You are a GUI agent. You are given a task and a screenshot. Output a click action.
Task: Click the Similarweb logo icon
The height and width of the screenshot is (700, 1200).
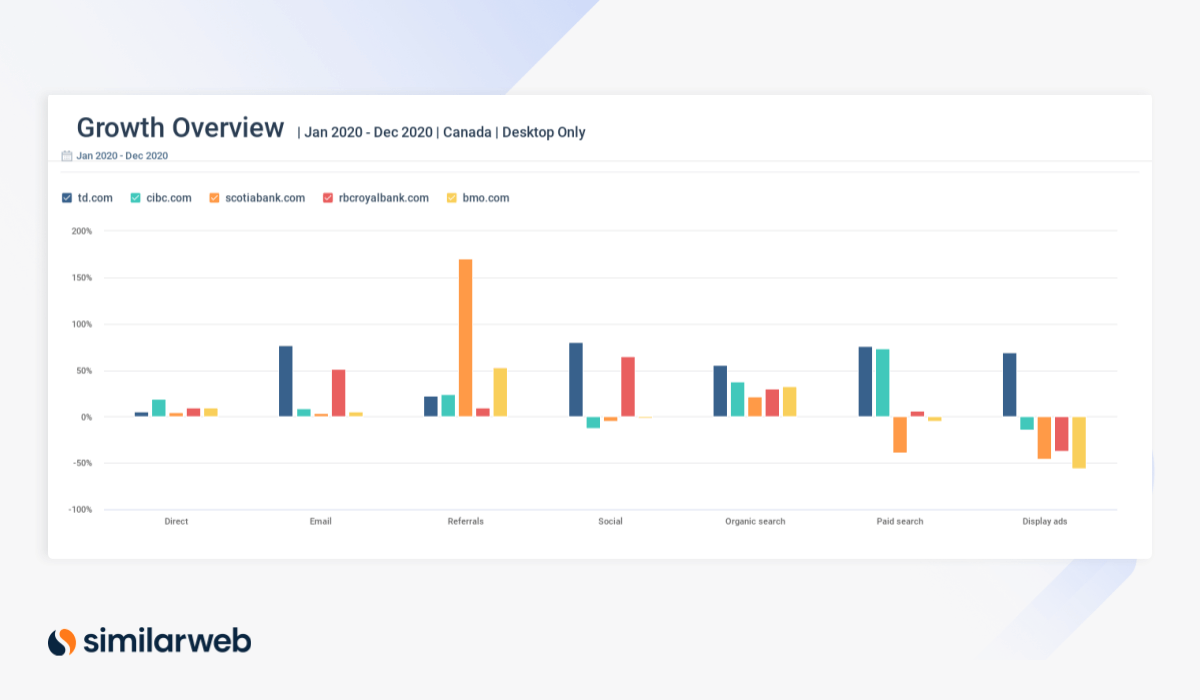pos(62,641)
